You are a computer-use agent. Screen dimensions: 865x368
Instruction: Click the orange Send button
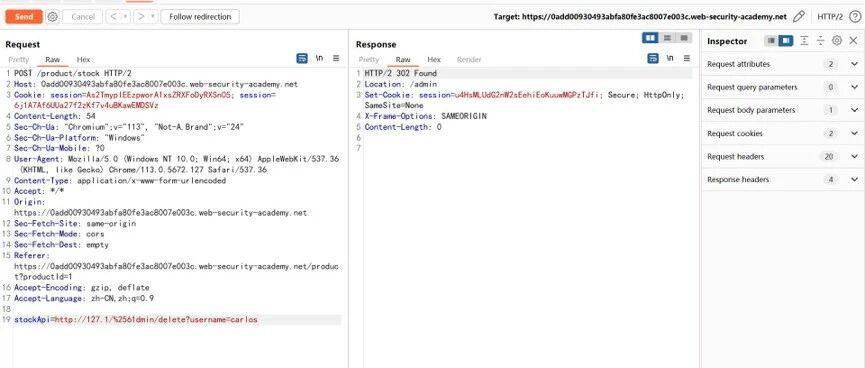24,17
